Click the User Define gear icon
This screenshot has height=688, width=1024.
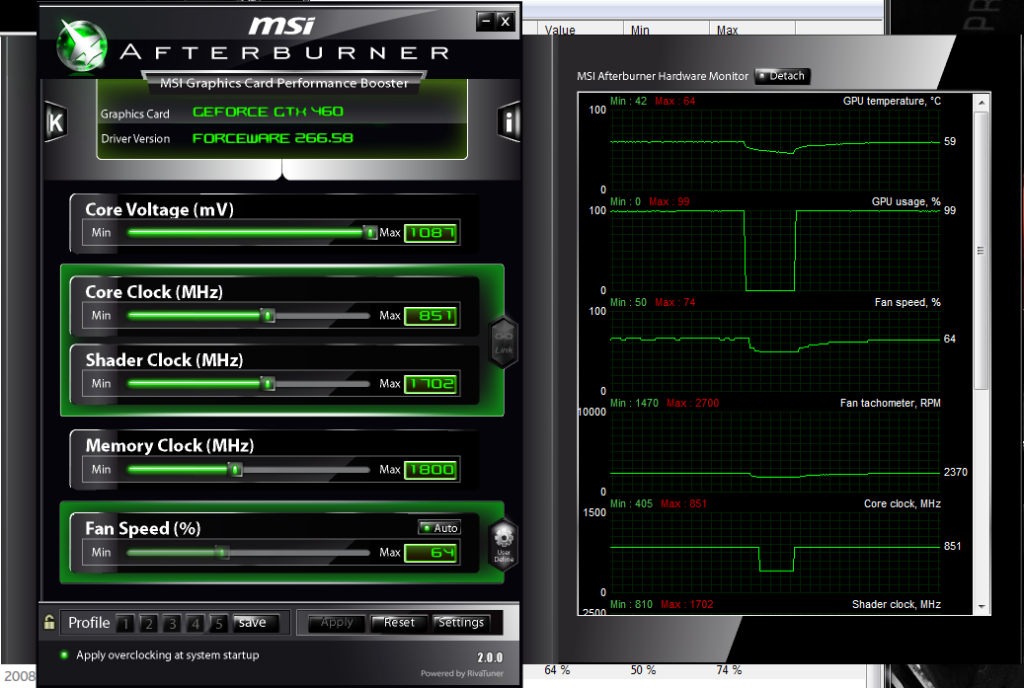(503, 541)
